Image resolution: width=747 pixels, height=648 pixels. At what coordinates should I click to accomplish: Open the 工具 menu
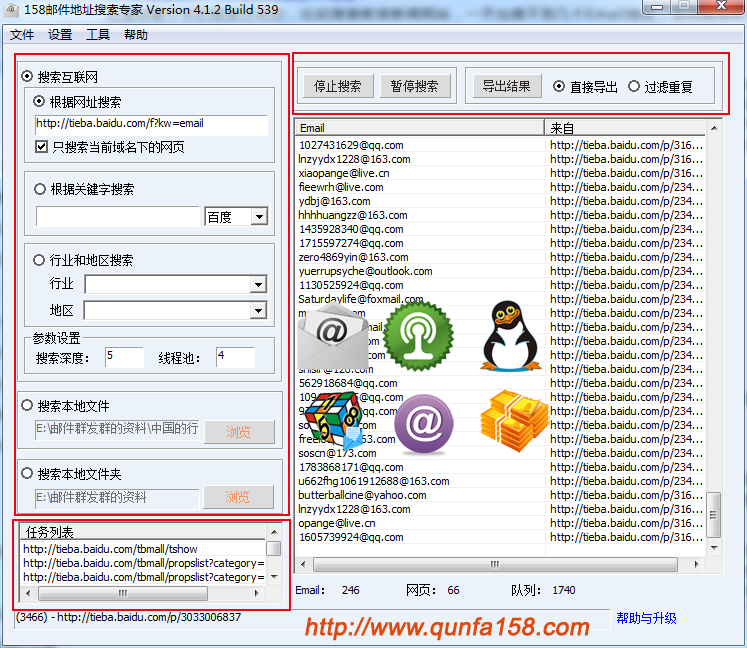(x=98, y=35)
